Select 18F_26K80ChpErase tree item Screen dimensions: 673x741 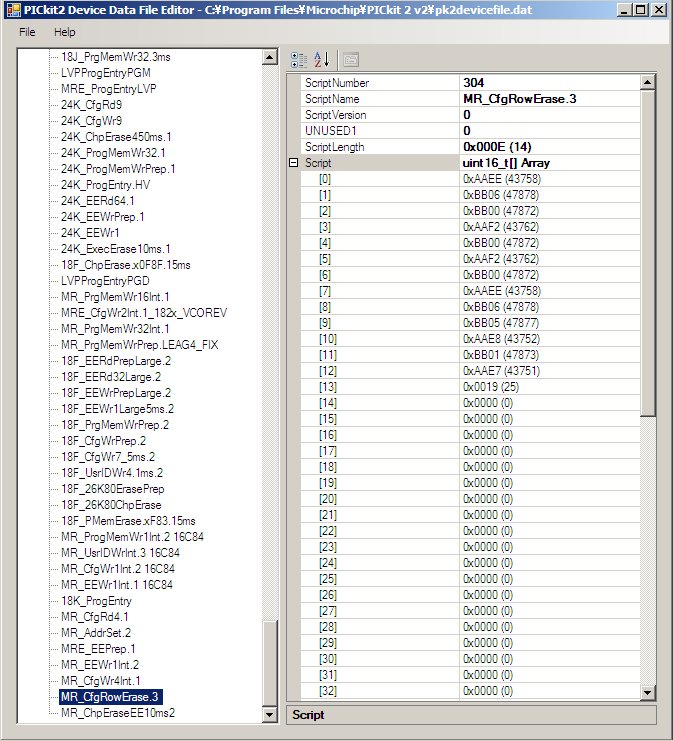111,505
